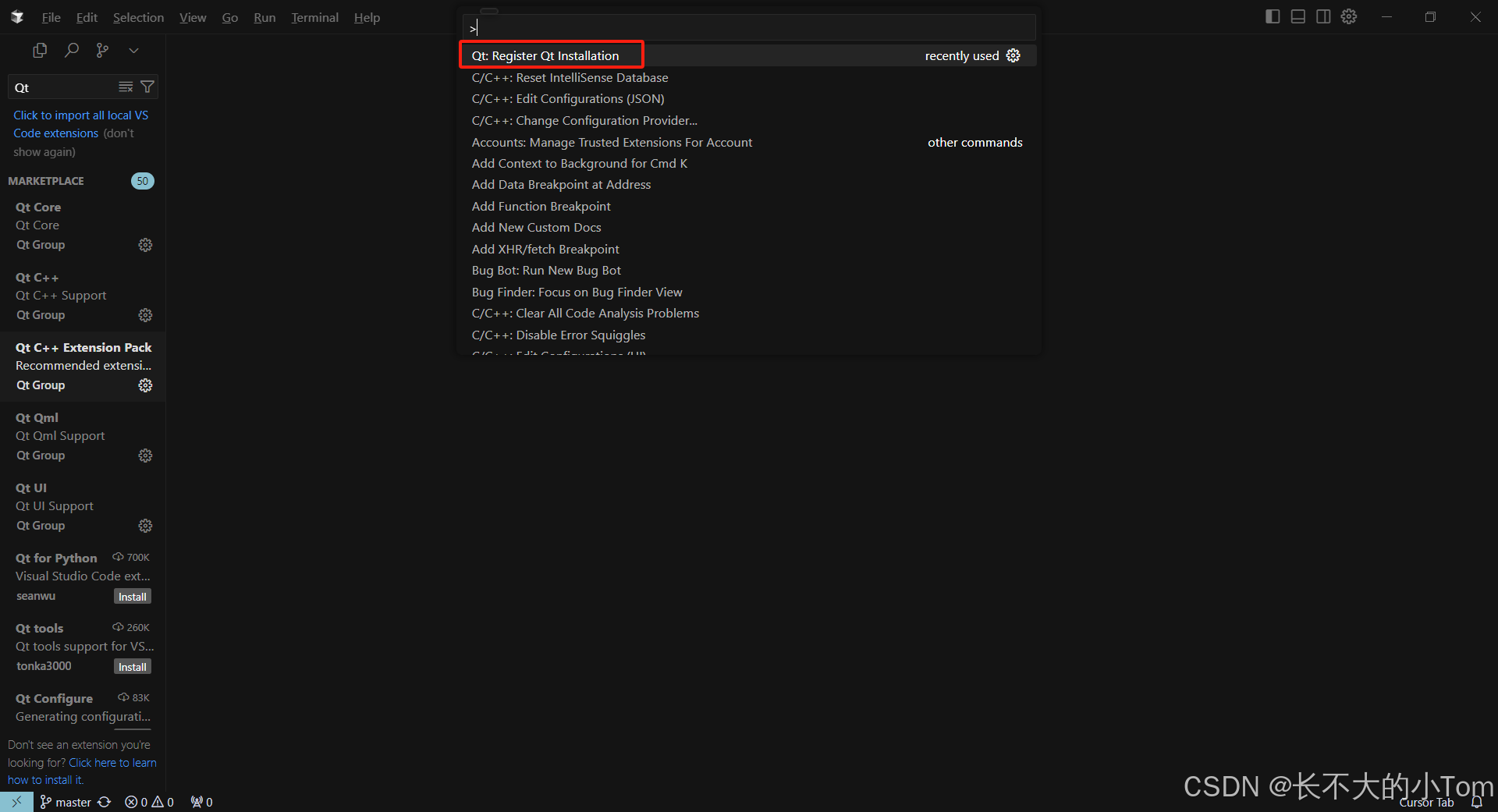Image resolution: width=1498 pixels, height=812 pixels.
Task: Open the Explorer files icon in sidebar
Action: pos(40,50)
